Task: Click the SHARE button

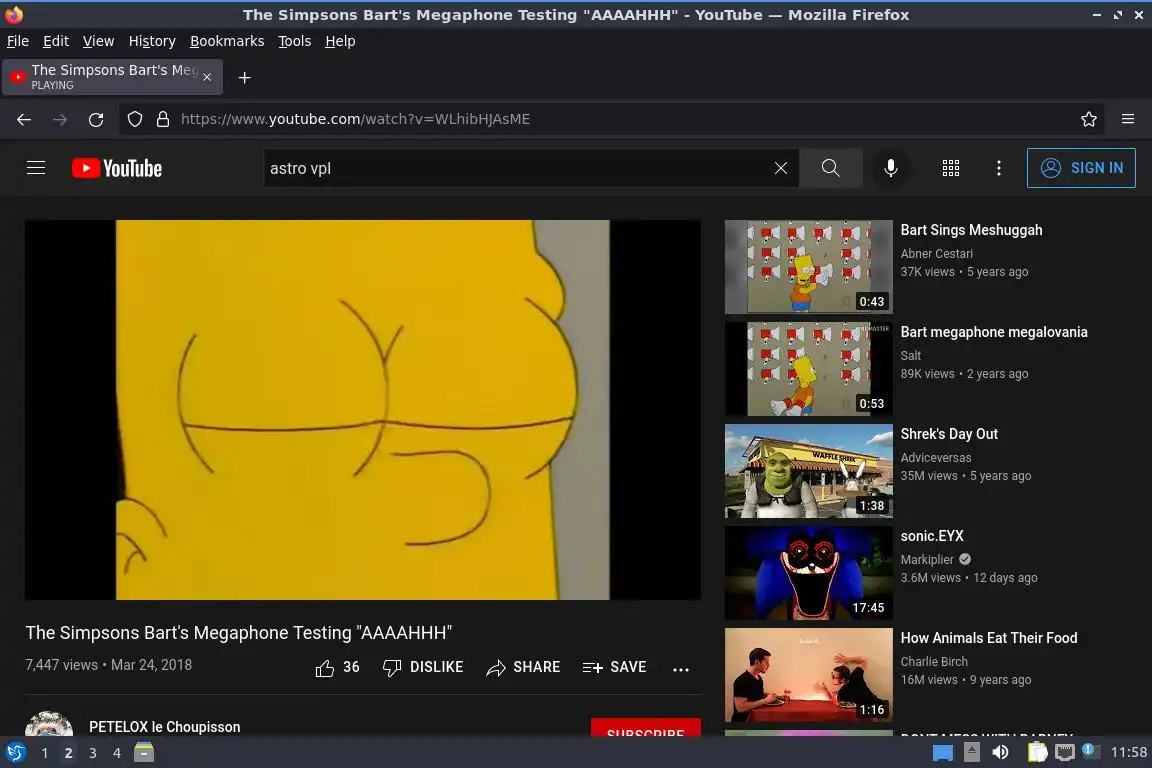Action: (523, 667)
